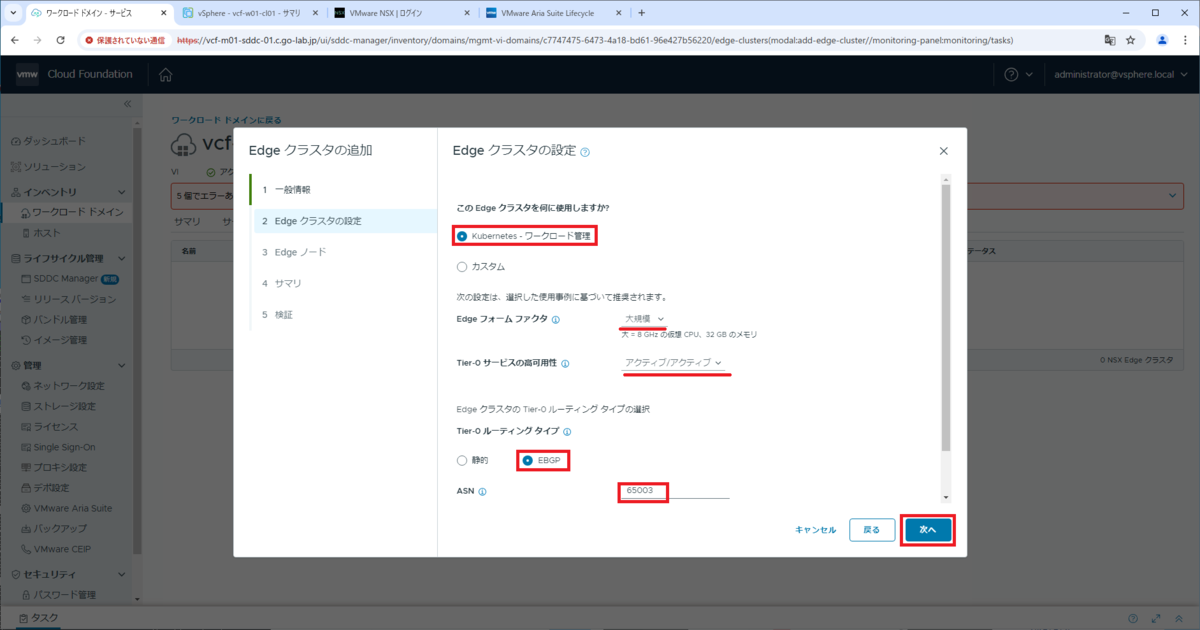Select the EBGP routing type radio
Viewport: 1200px width, 630px height.
click(x=528, y=461)
